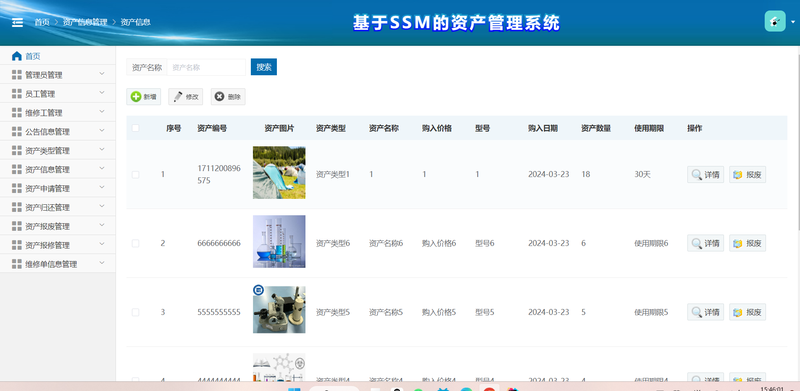Click the 资产名称 column header

coord(384,129)
